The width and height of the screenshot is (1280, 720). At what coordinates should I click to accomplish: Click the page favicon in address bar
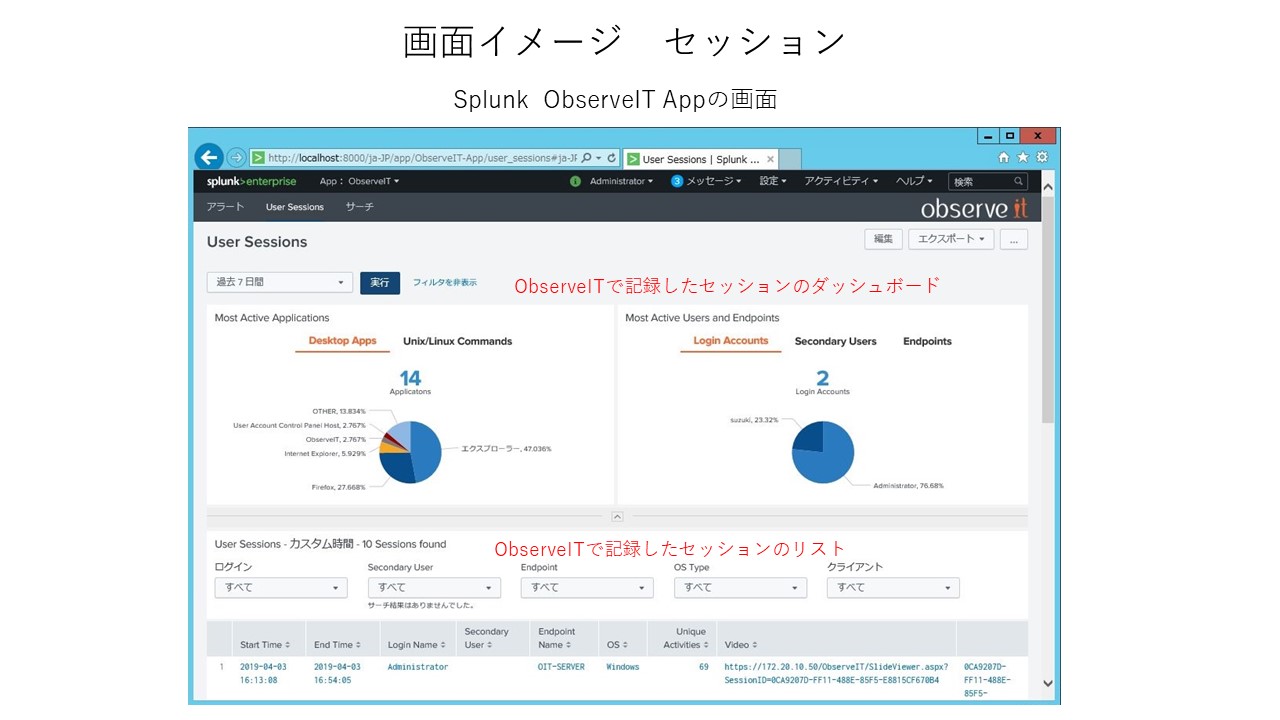pyautogui.click(x=258, y=158)
